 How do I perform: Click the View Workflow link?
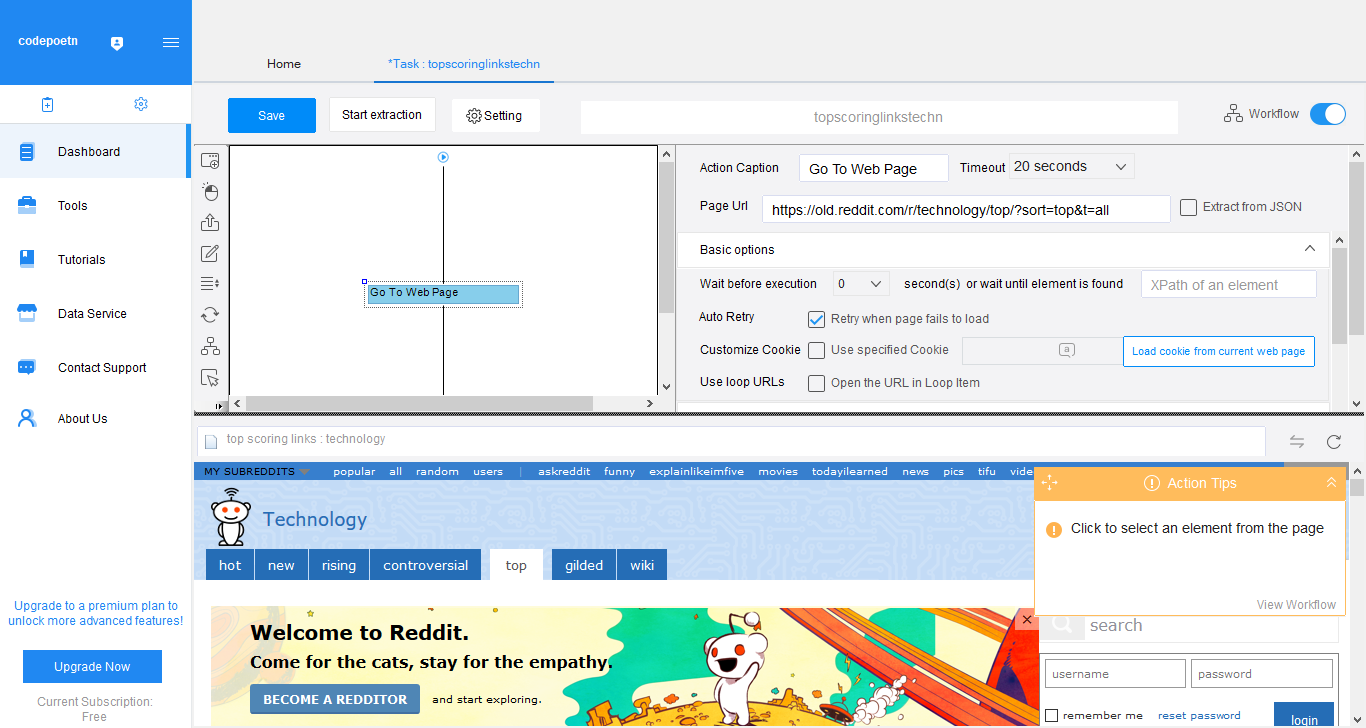(x=1296, y=605)
